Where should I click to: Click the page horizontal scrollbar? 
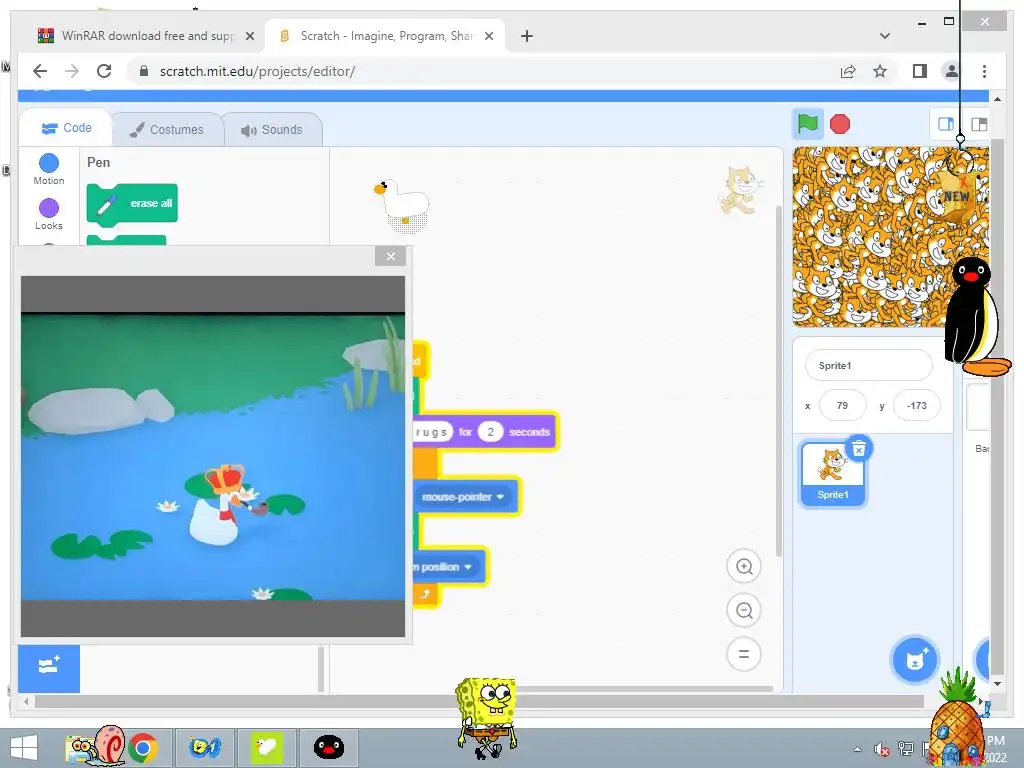(479, 701)
